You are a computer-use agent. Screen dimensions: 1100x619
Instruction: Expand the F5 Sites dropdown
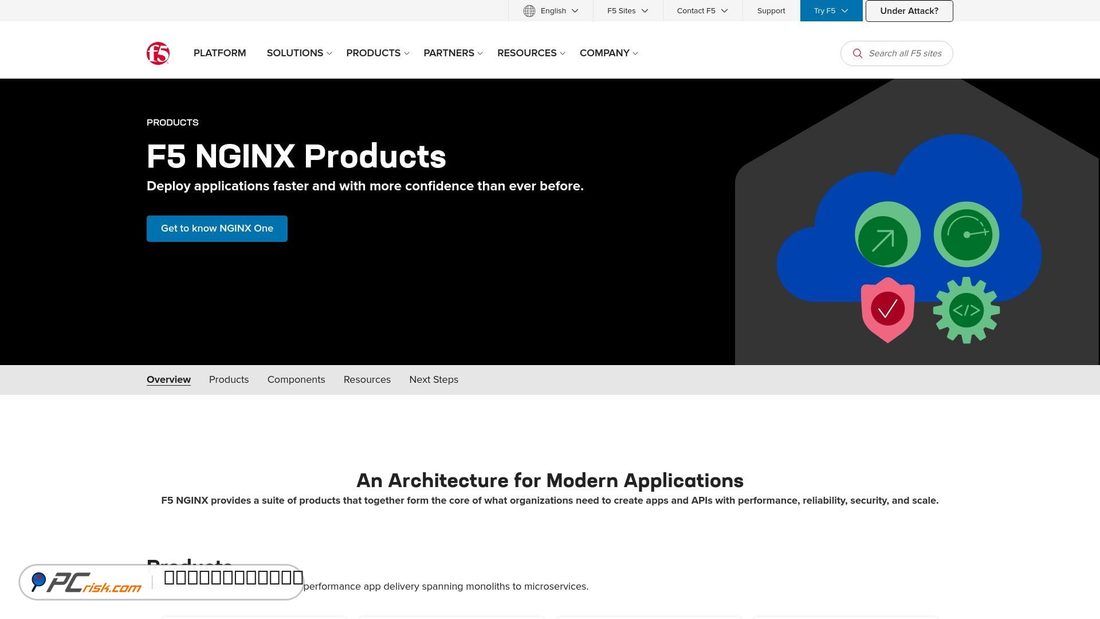point(628,11)
